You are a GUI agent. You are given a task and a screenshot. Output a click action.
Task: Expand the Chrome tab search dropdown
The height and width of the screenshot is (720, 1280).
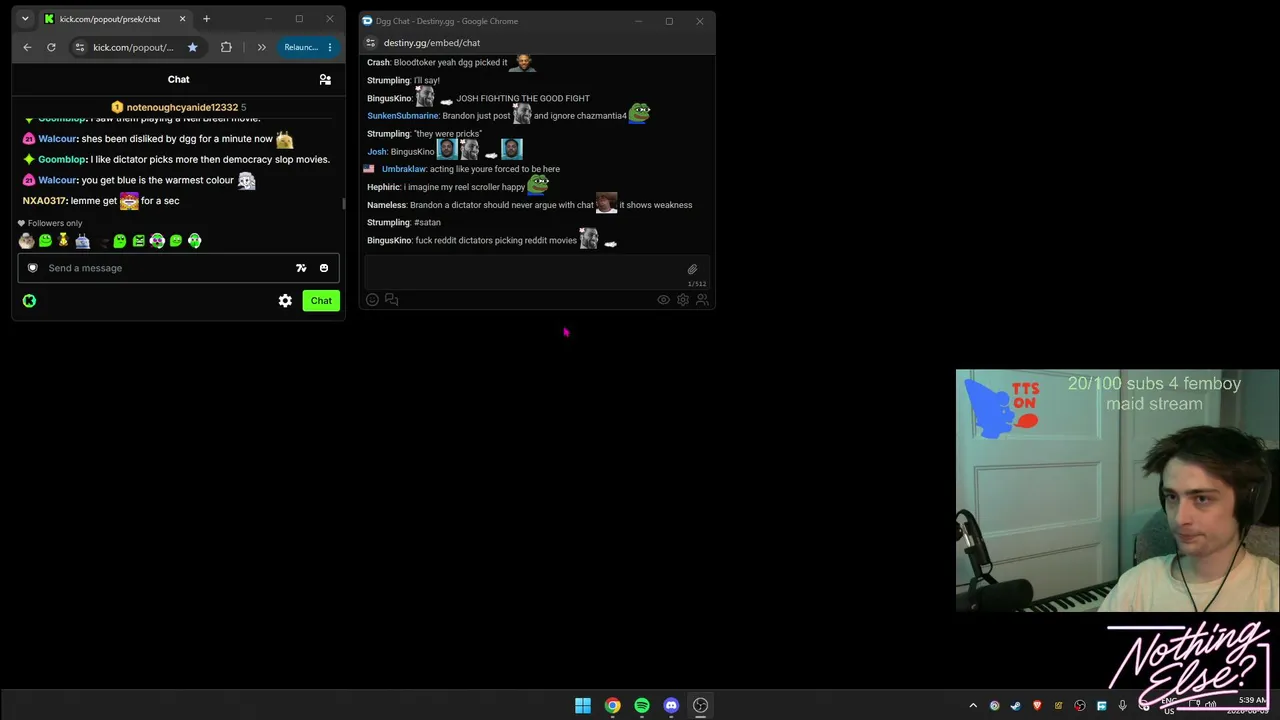25,19
